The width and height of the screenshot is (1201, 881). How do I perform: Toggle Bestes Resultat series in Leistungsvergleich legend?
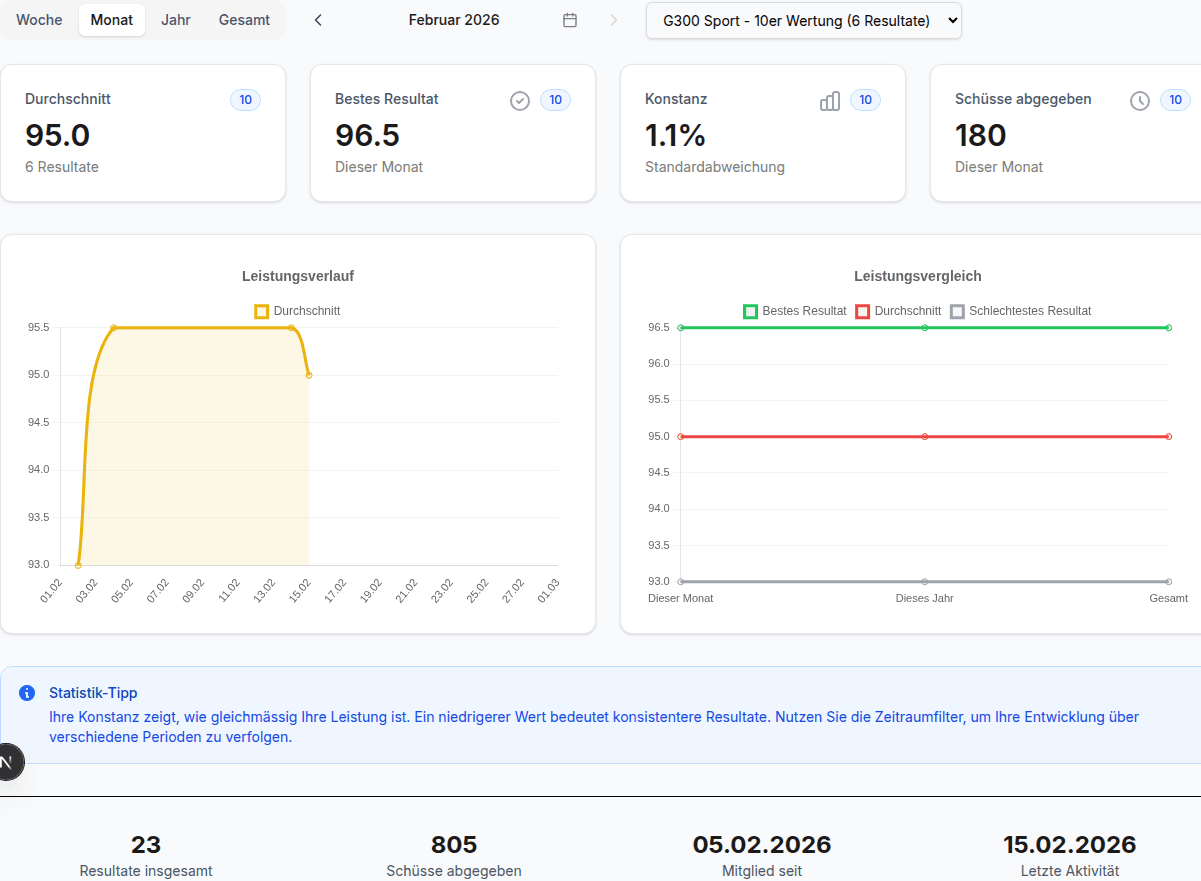pyautogui.click(x=795, y=311)
